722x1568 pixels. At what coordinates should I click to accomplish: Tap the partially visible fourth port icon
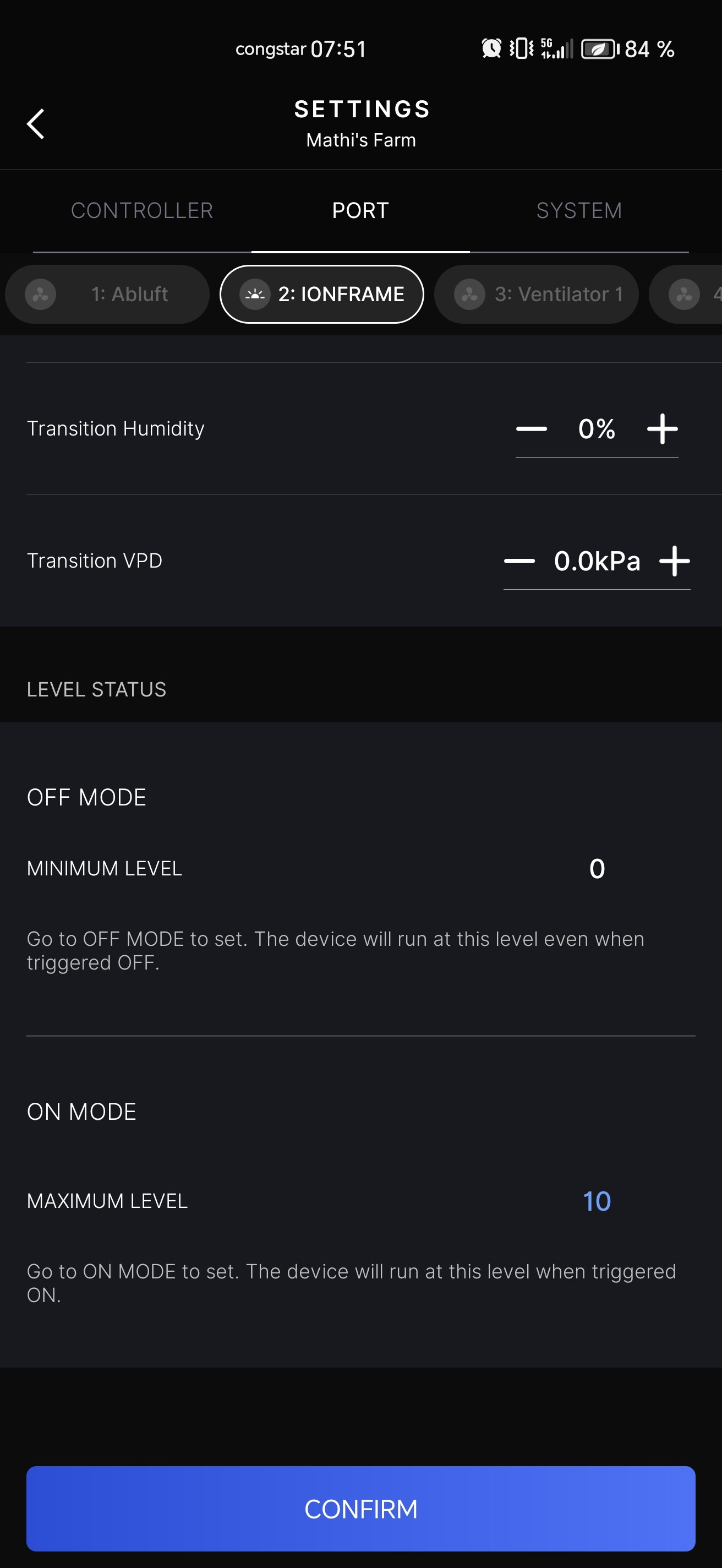684,295
